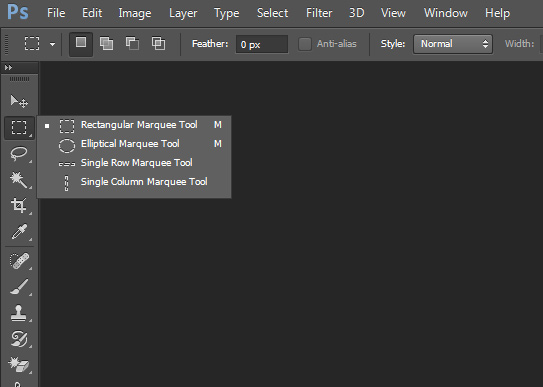Screen dimensions: 543x387
Task: Open the 3D menu
Action: click(x=356, y=13)
